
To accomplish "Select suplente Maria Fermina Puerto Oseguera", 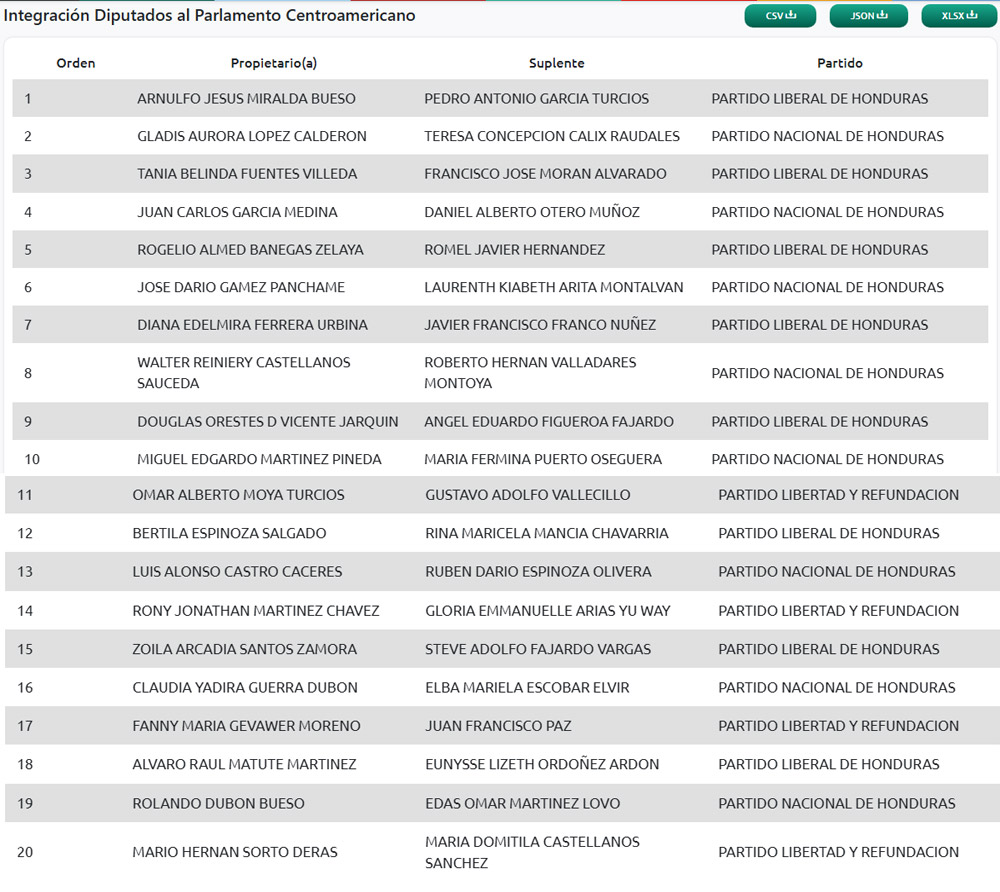I will pyautogui.click(x=542, y=459).
